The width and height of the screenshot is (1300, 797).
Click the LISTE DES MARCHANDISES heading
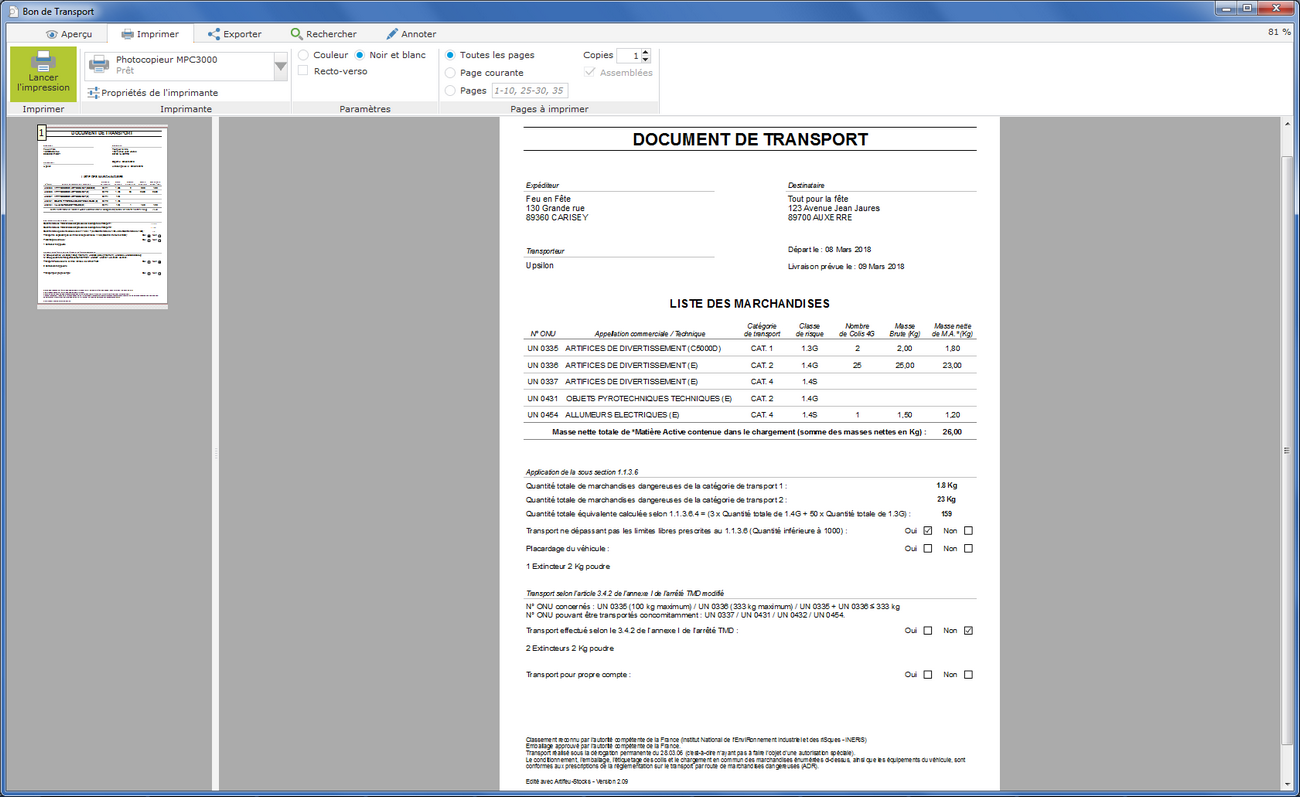(x=749, y=304)
